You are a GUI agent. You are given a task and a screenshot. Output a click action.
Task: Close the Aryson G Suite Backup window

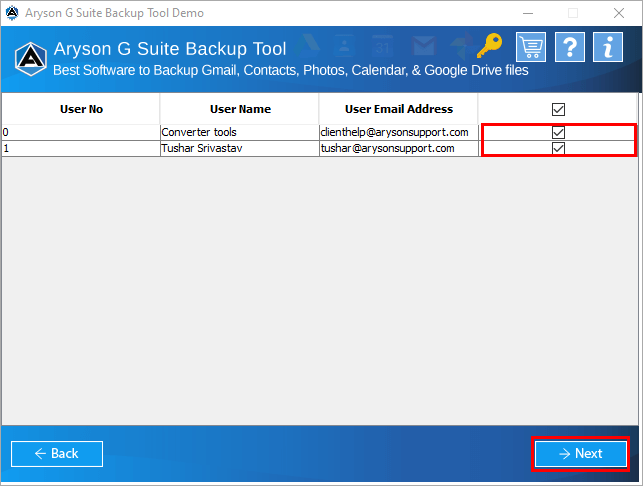coord(619,13)
